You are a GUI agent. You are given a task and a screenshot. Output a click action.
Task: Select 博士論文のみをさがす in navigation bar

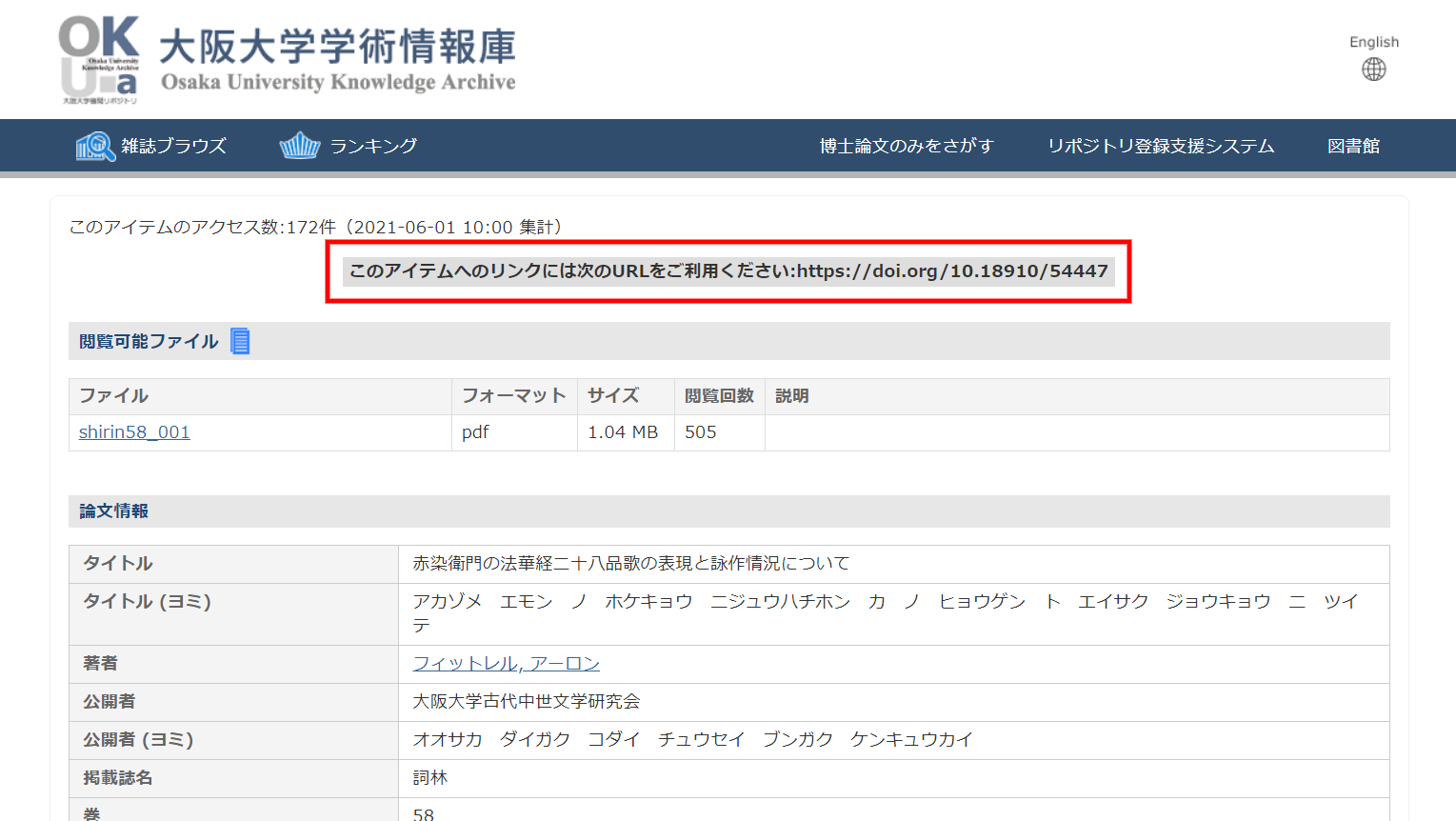906,146
